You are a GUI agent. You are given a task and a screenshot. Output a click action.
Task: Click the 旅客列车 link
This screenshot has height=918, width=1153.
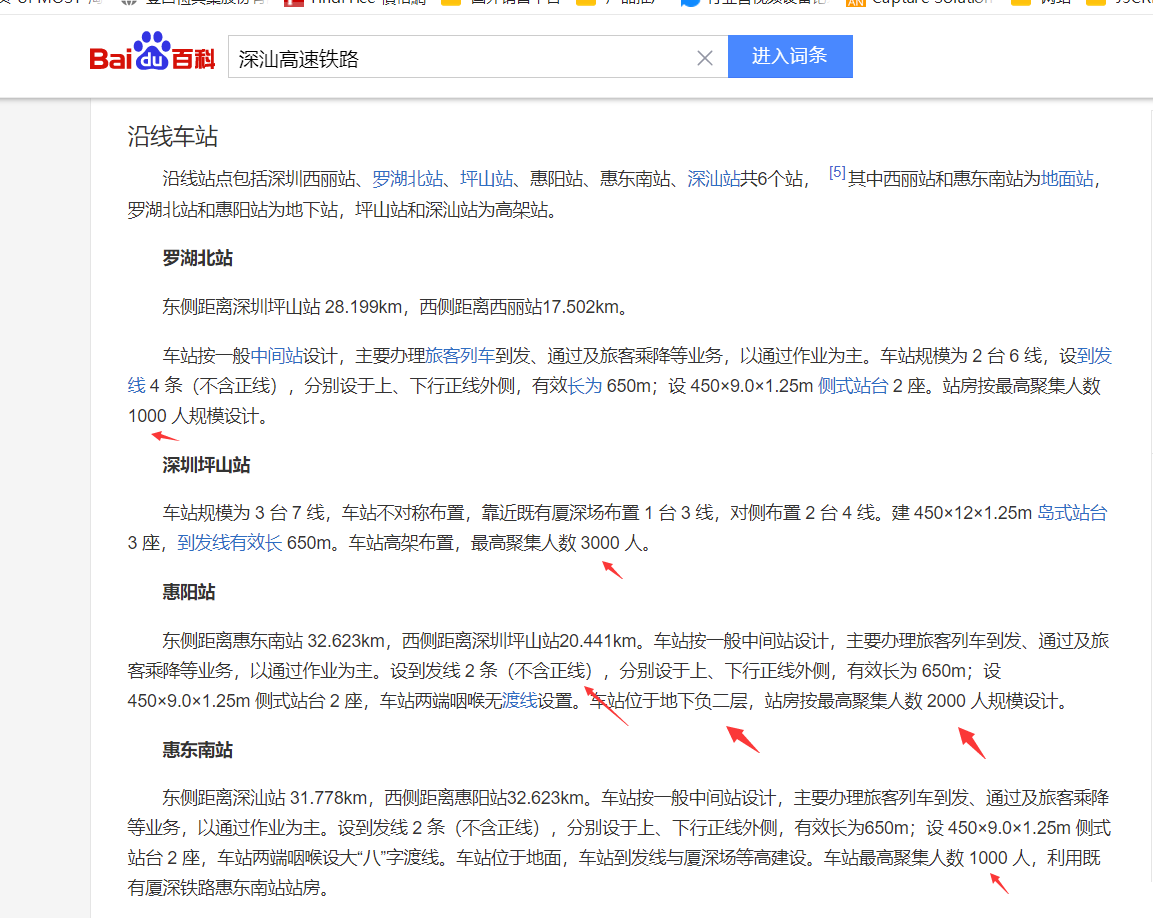click(x=460, y=356)
